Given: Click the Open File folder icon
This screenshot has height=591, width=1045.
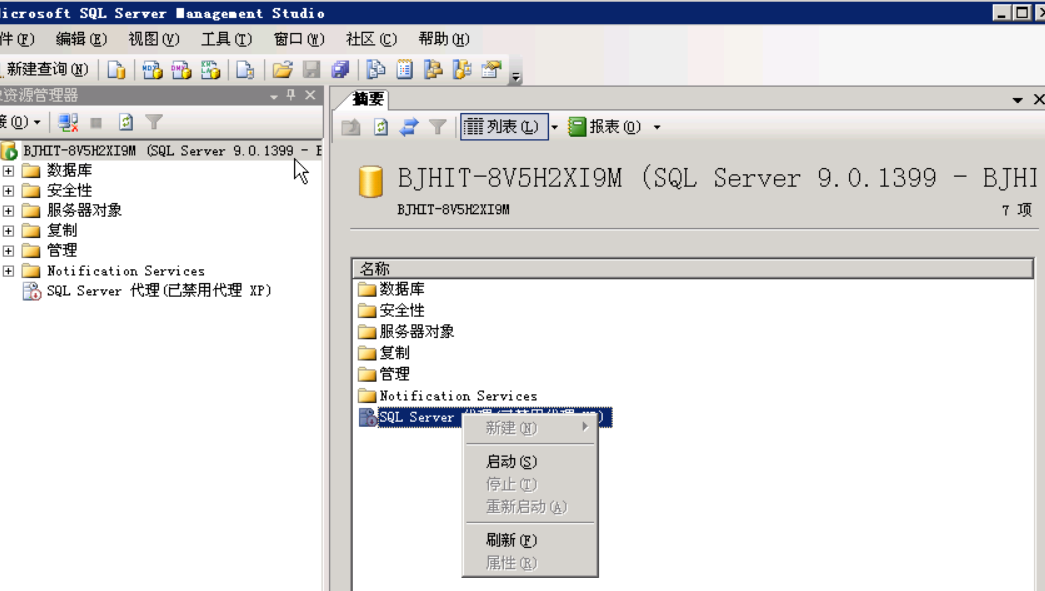Looking at the screenshot, I should pyautogui.click(x=282, y=69).
